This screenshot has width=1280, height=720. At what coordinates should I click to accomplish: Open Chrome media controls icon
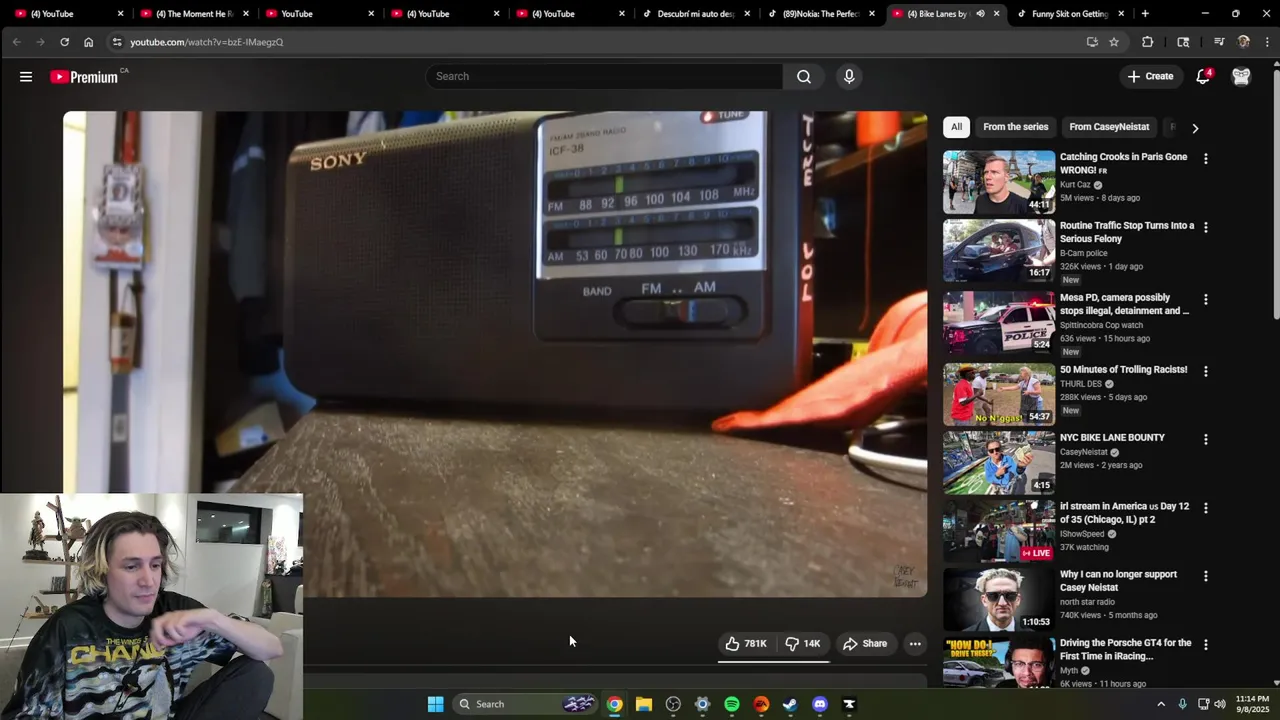tap(1219, 42)
